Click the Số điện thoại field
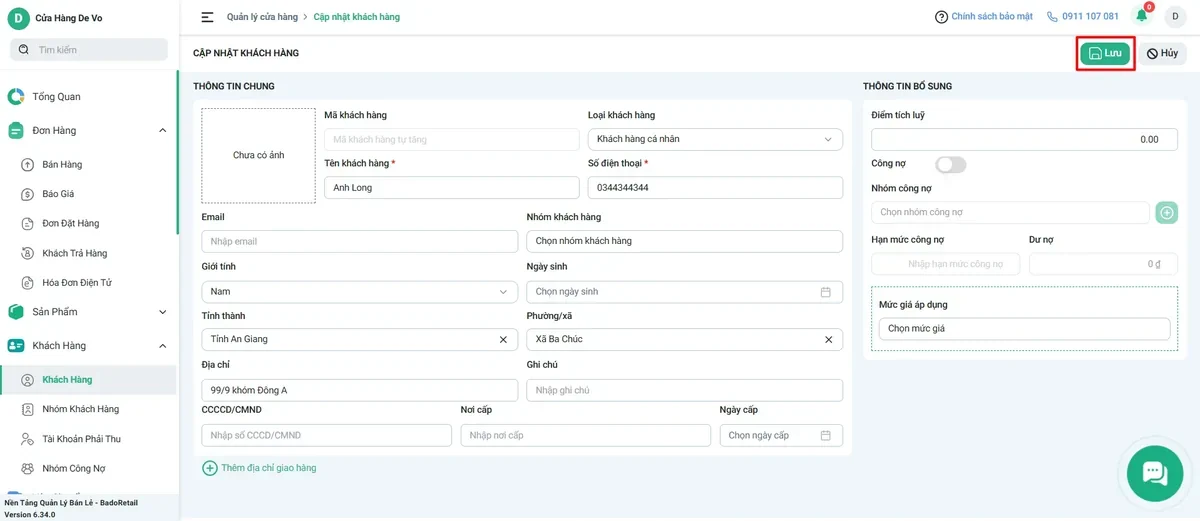 coord(715,188)
